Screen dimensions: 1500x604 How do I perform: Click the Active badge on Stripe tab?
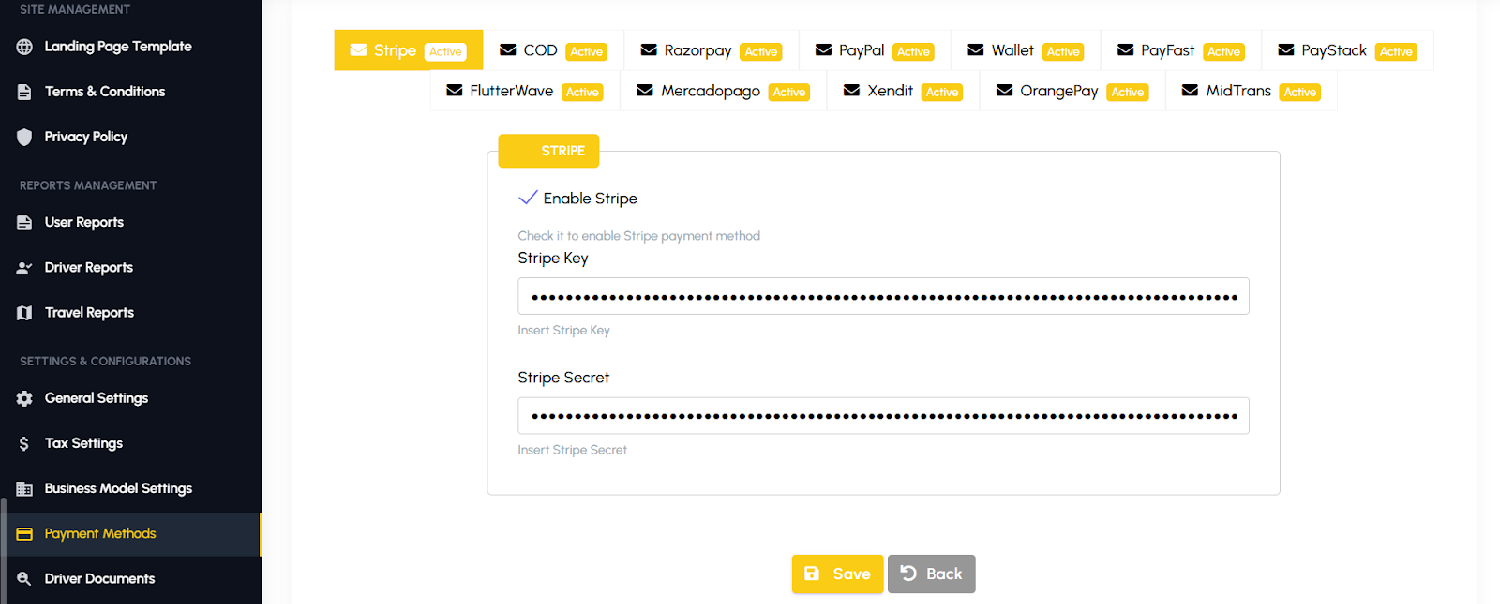tap(445, 52)
